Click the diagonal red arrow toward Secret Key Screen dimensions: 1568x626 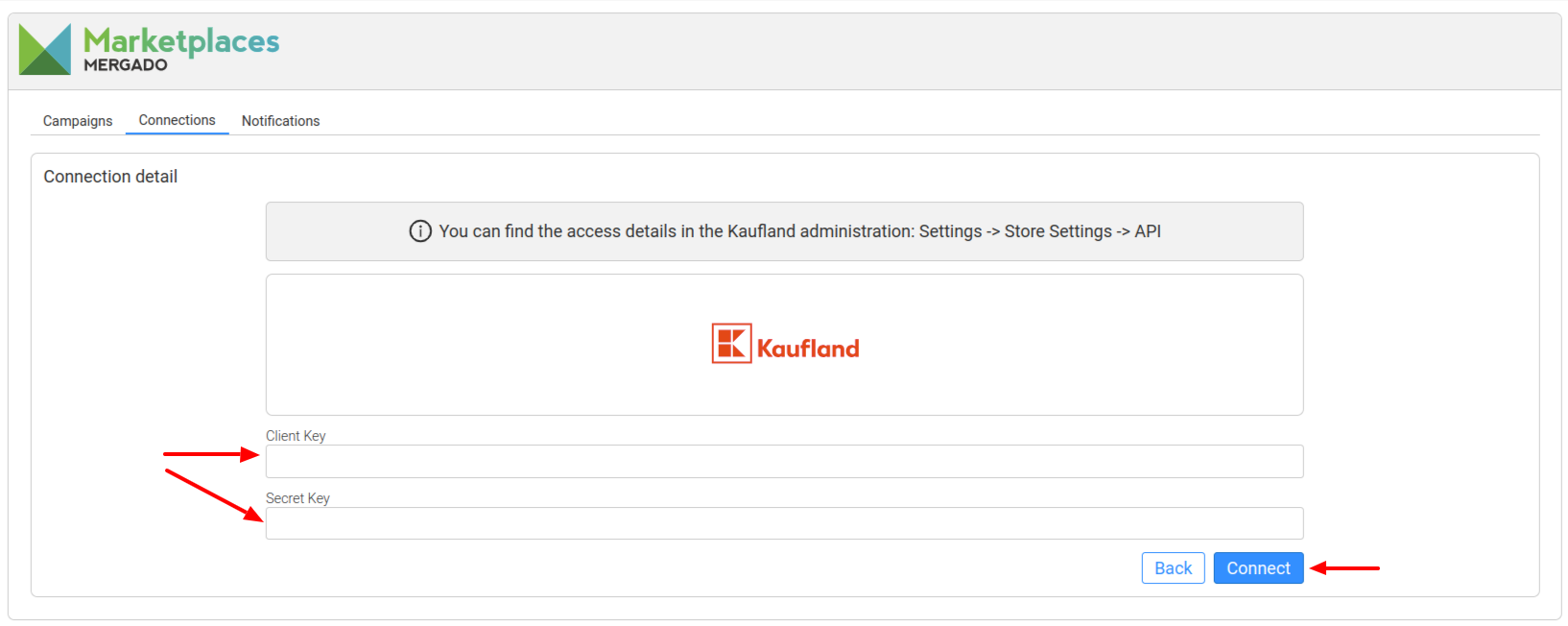(214, 494)
